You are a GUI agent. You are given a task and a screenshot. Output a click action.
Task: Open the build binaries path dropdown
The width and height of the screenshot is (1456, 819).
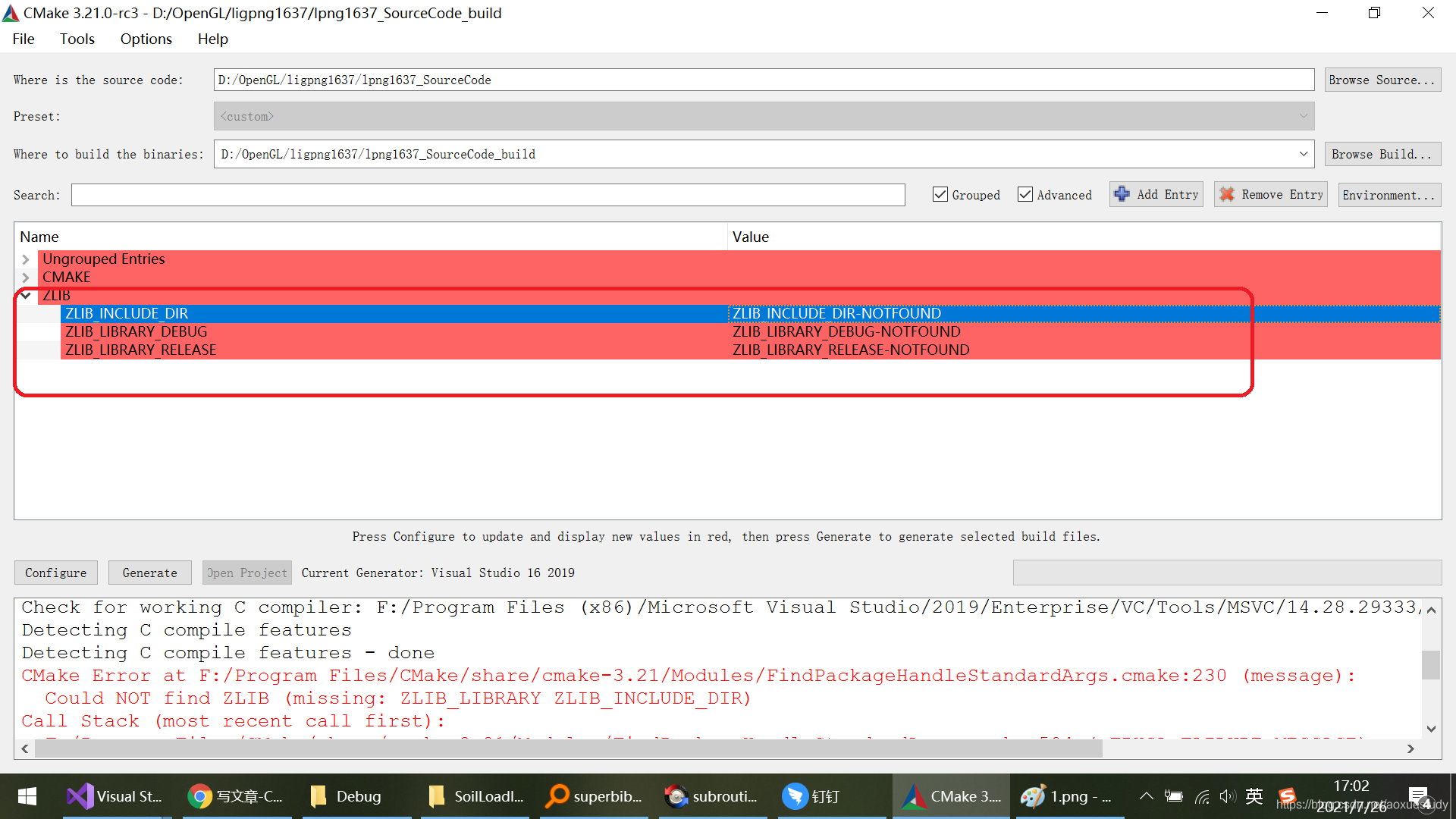point(1303,154)
